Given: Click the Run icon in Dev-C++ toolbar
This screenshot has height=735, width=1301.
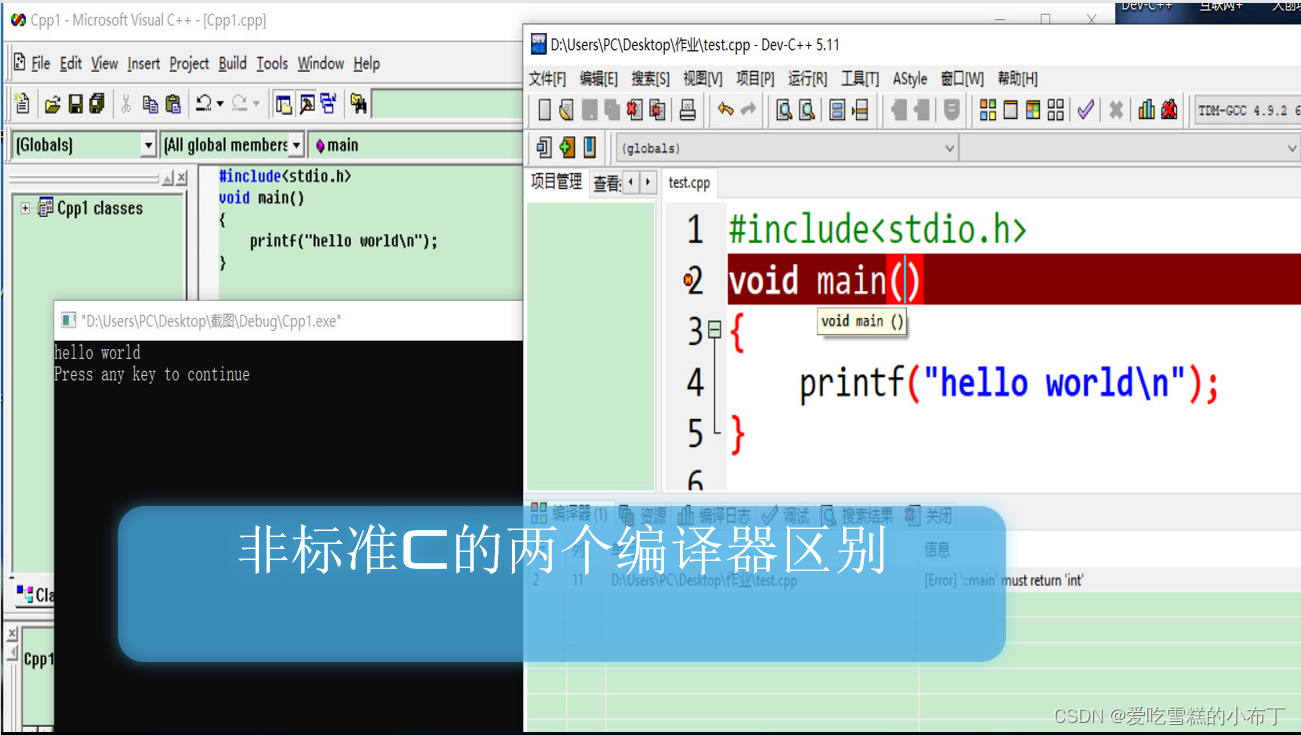Looking at the screenshot, I should point(1010,110).
